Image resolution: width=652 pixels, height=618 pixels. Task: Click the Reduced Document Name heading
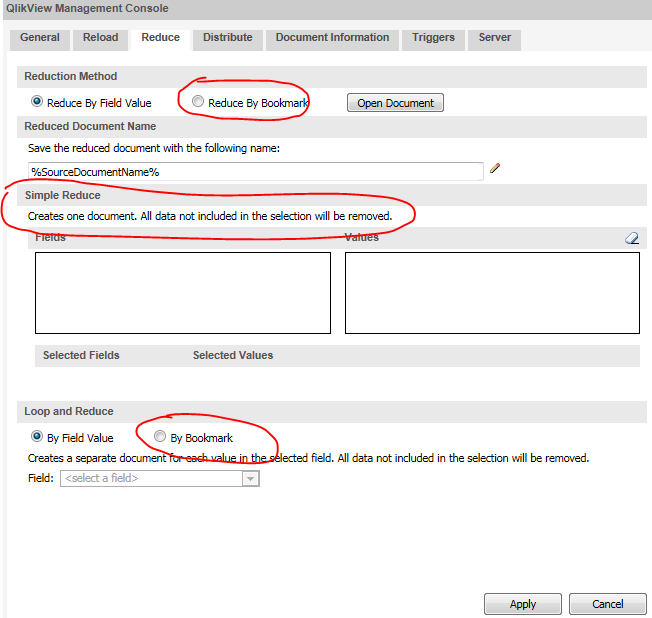[x=90, y=126]
